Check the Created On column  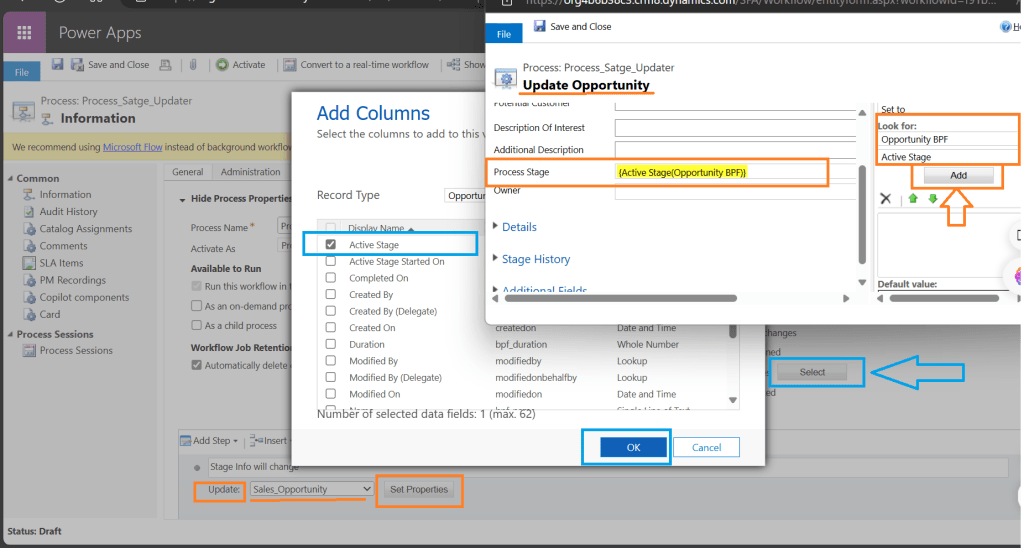[330, 327]
